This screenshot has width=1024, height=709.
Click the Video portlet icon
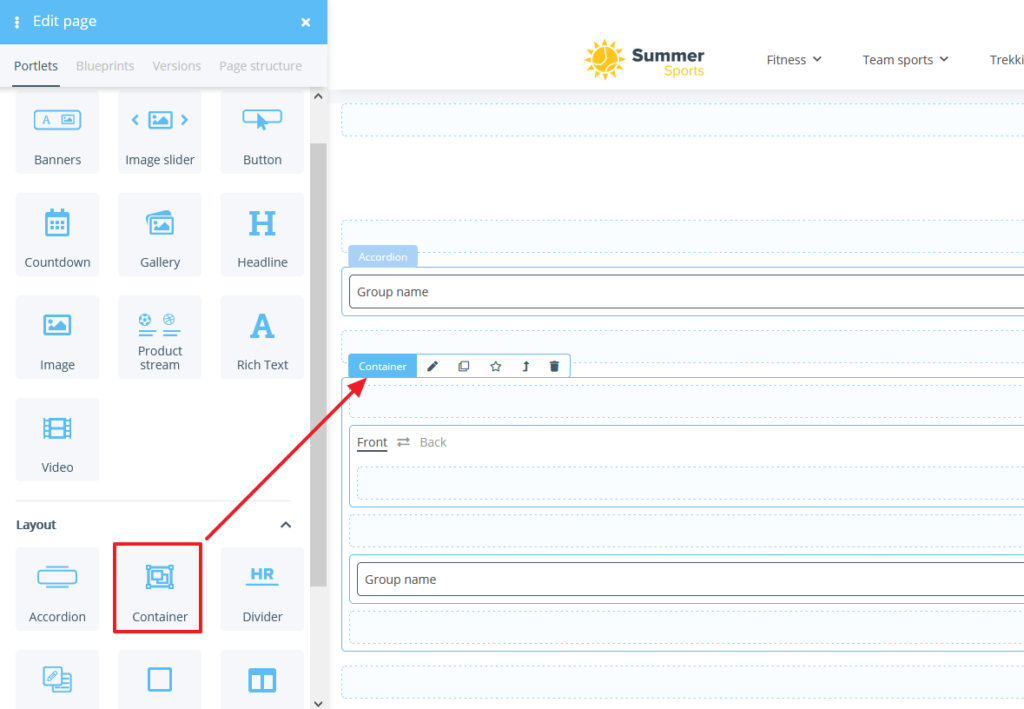coord(57,440)
